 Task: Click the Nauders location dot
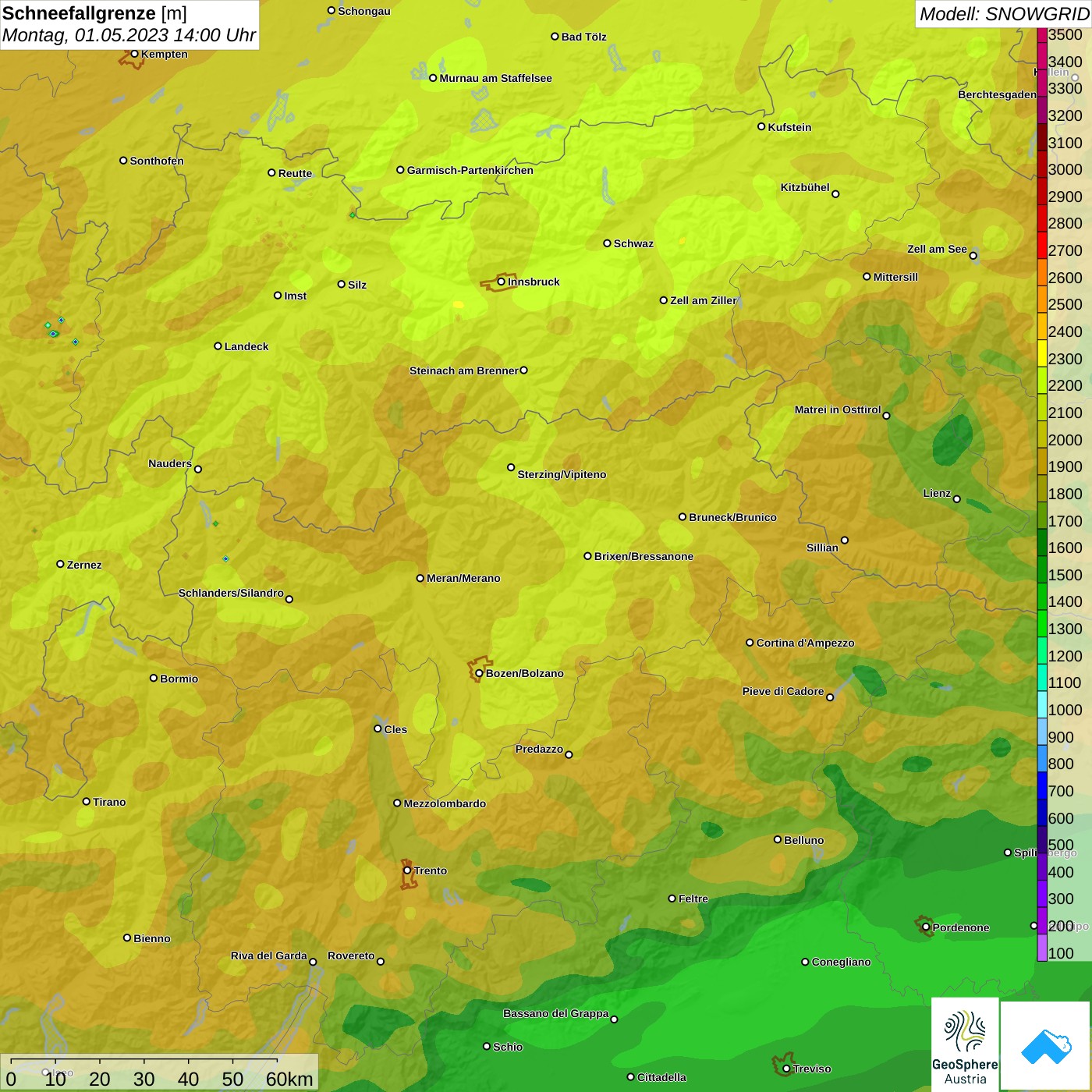198,469
